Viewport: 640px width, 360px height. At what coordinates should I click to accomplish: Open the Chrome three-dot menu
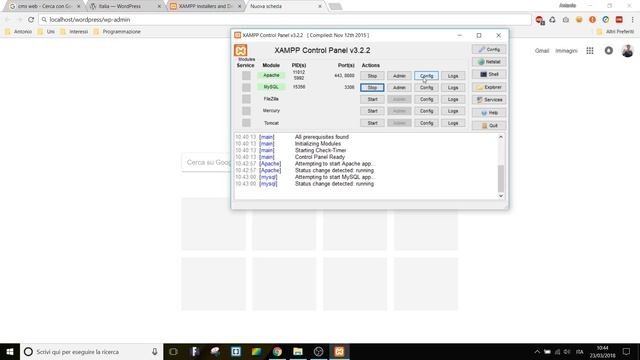click(x=633, y=20)
